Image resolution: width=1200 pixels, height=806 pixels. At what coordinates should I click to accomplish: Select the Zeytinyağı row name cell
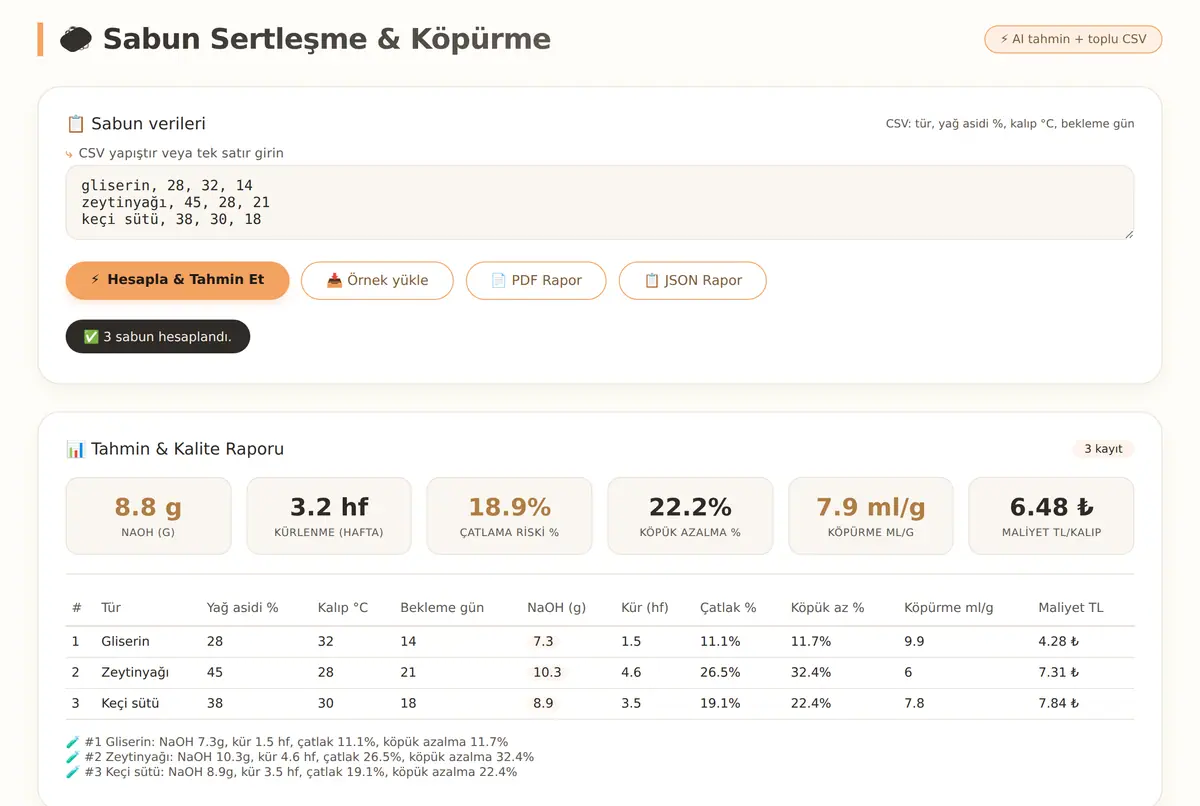(x=135, y=672)
